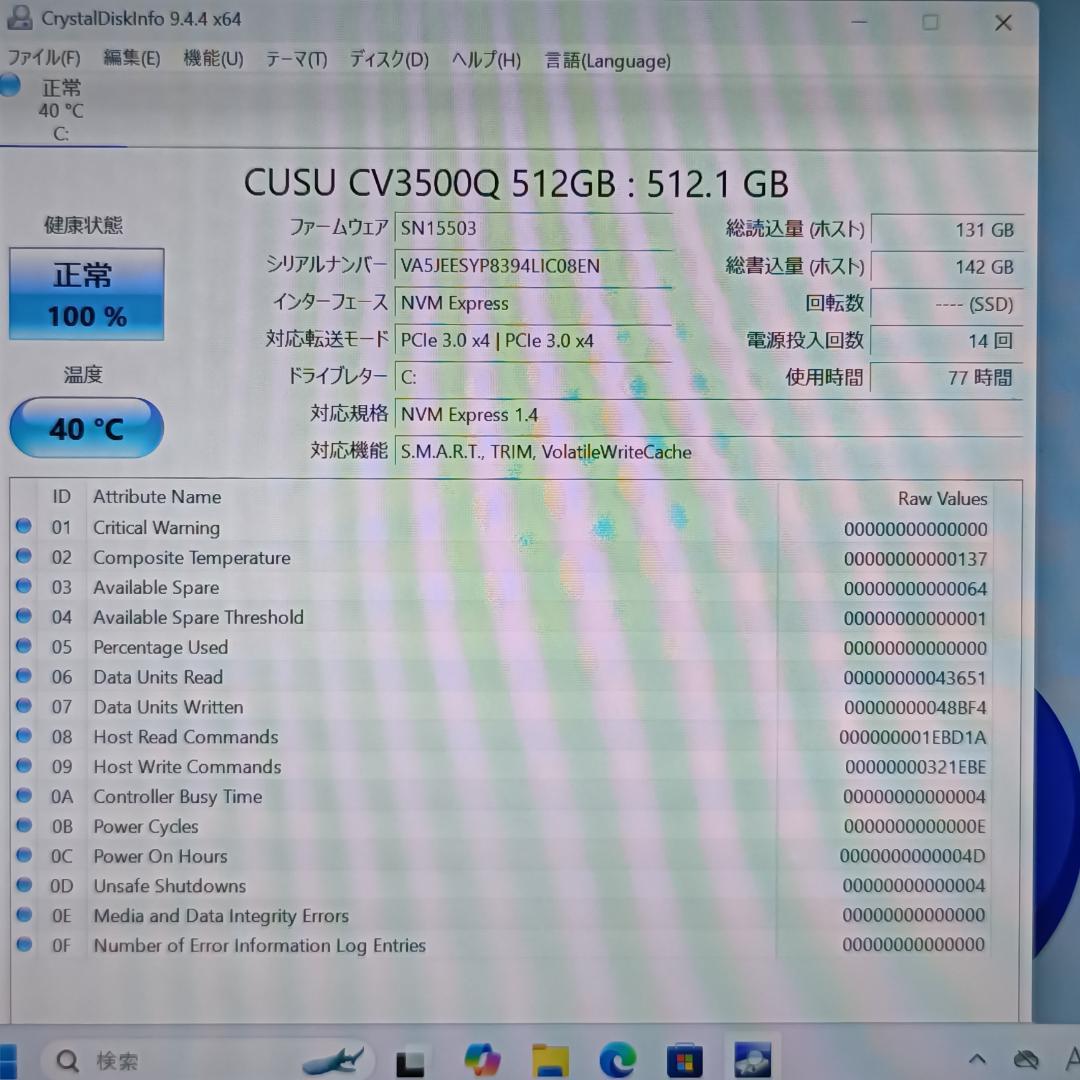Click the status dot for Power On Hours
Viewport: 1080px width, 1080px height.
point(24,855)
